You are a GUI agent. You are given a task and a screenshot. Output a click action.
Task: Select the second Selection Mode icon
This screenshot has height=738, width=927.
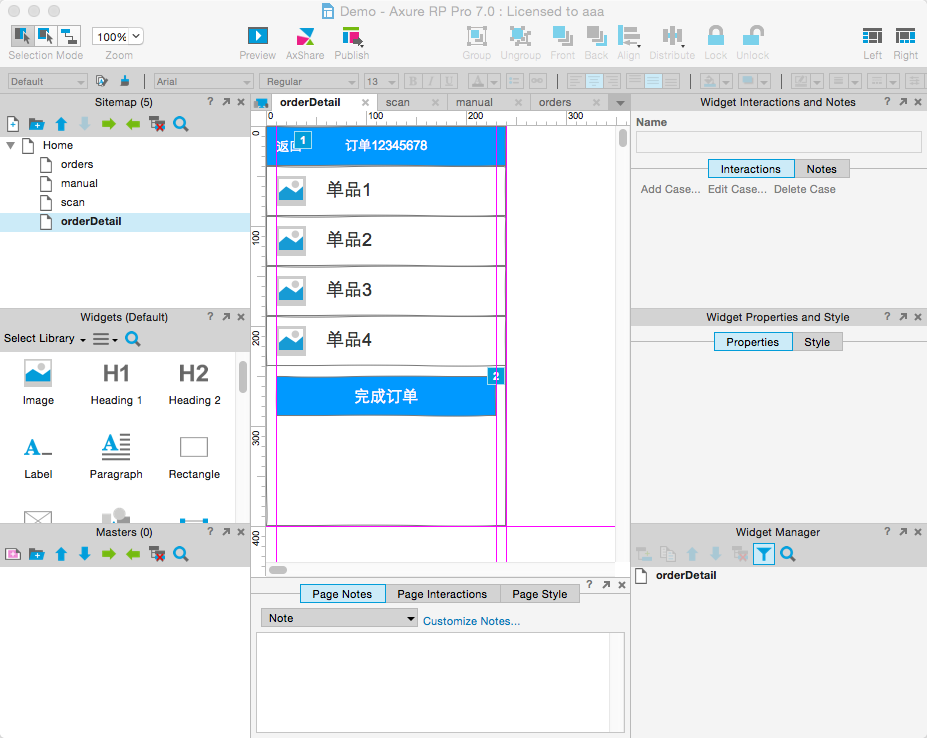point(46,36)
